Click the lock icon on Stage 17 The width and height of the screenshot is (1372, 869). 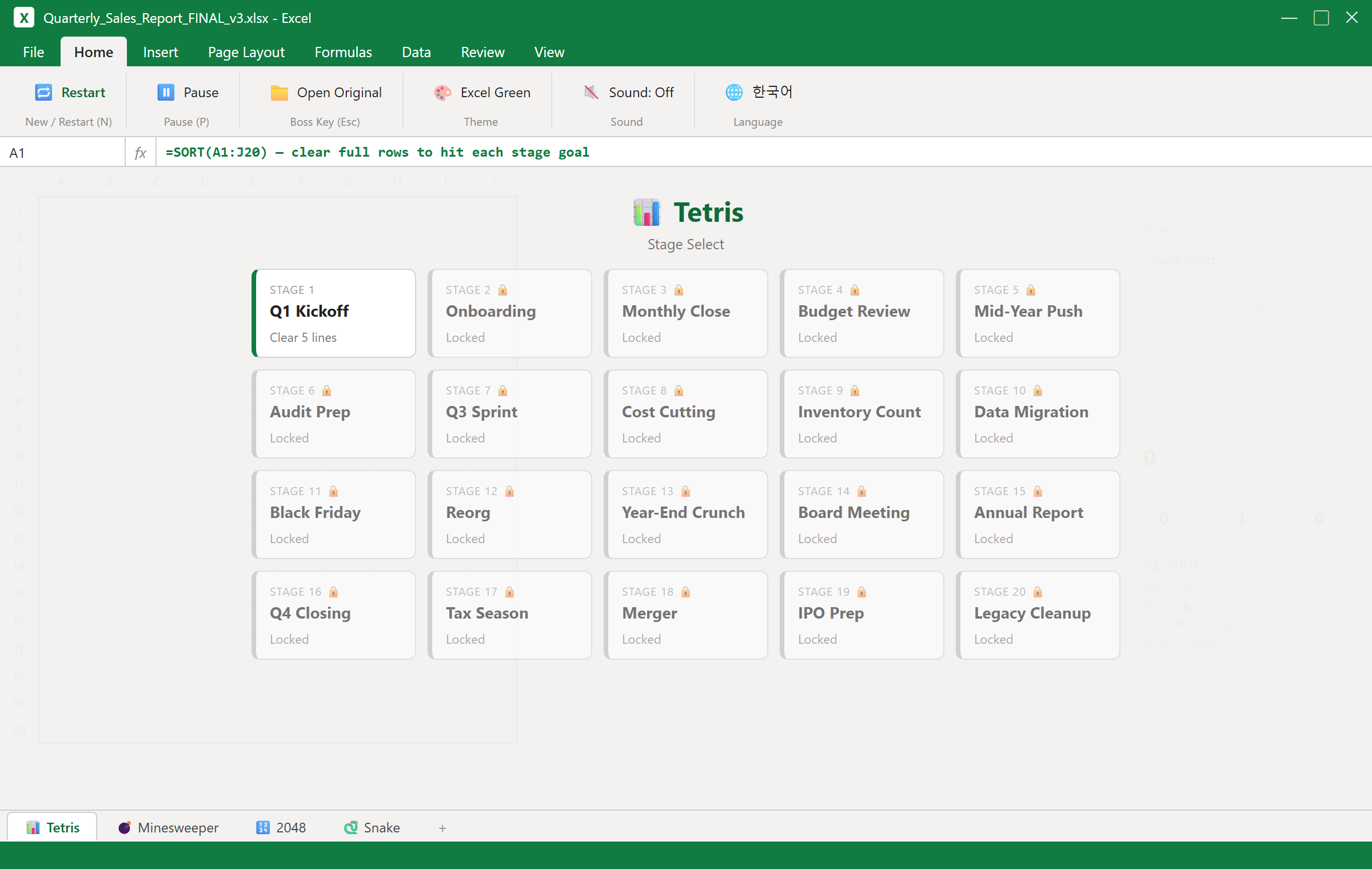[509, 592]
